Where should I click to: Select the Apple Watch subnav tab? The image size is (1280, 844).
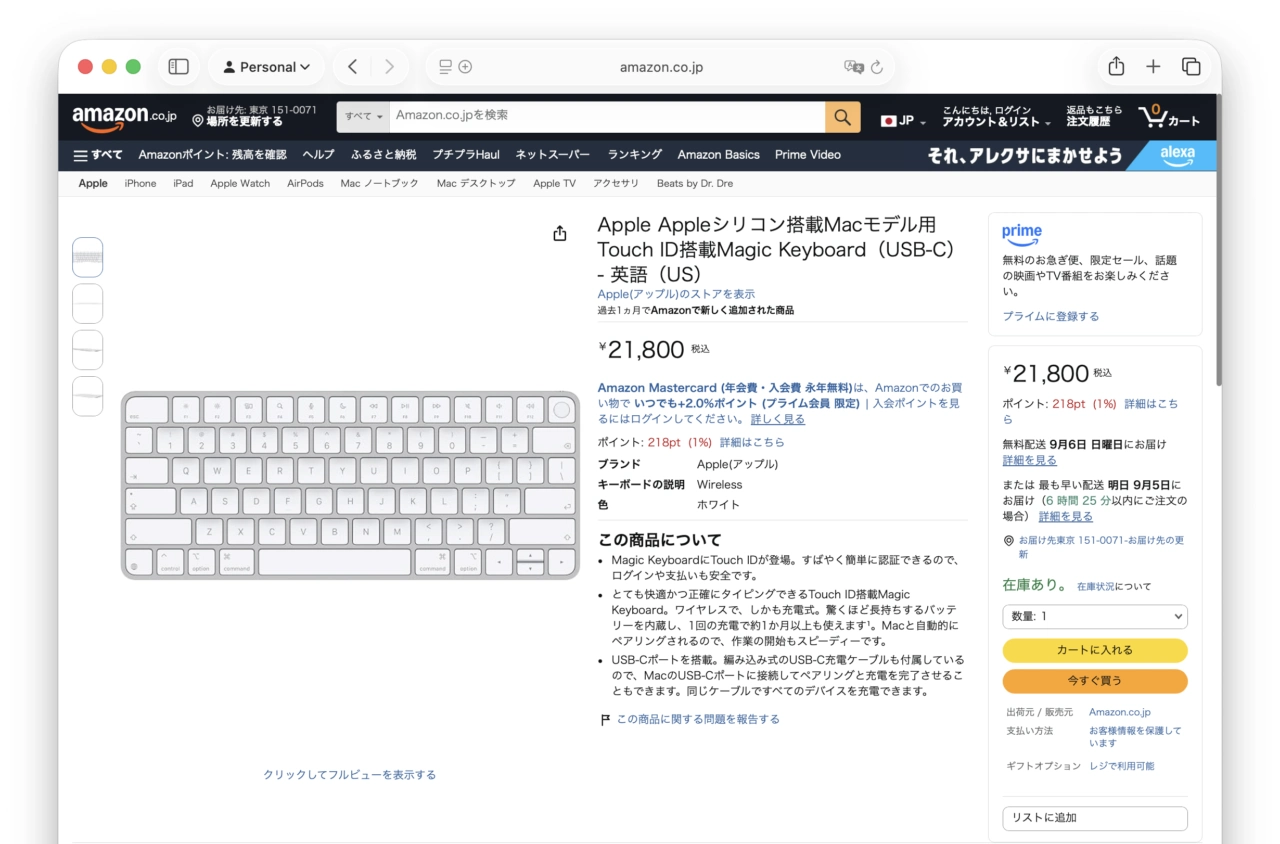coord(240,184)
